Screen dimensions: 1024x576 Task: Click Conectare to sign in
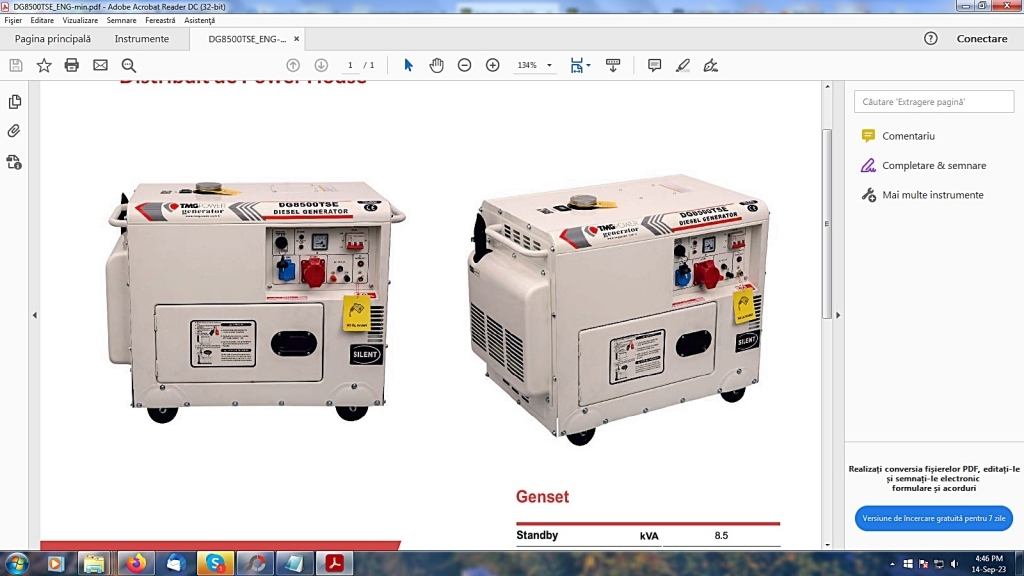[x=982, y=39]
